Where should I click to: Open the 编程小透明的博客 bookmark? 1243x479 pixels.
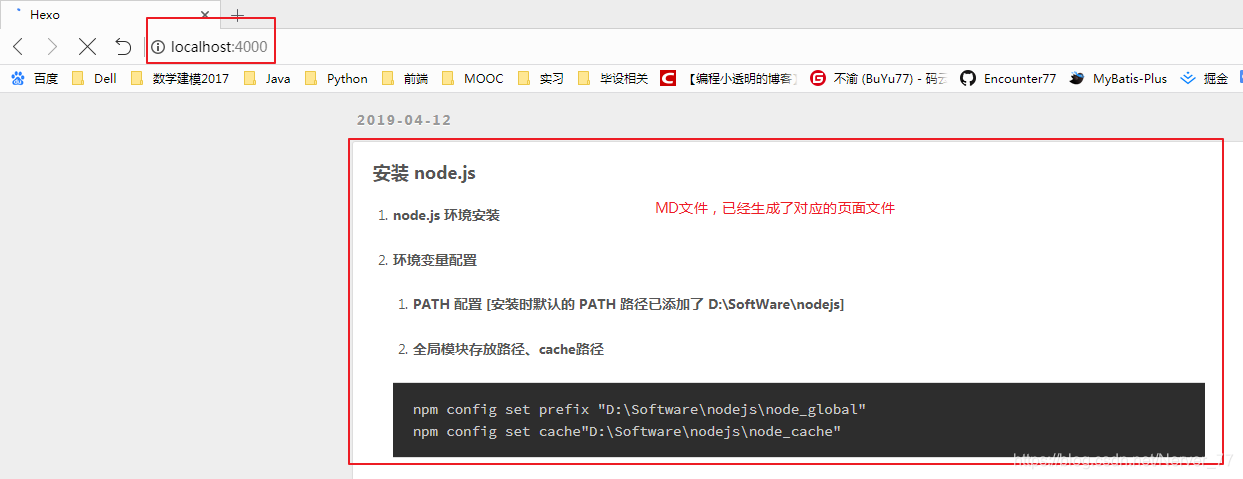[729, 79]
